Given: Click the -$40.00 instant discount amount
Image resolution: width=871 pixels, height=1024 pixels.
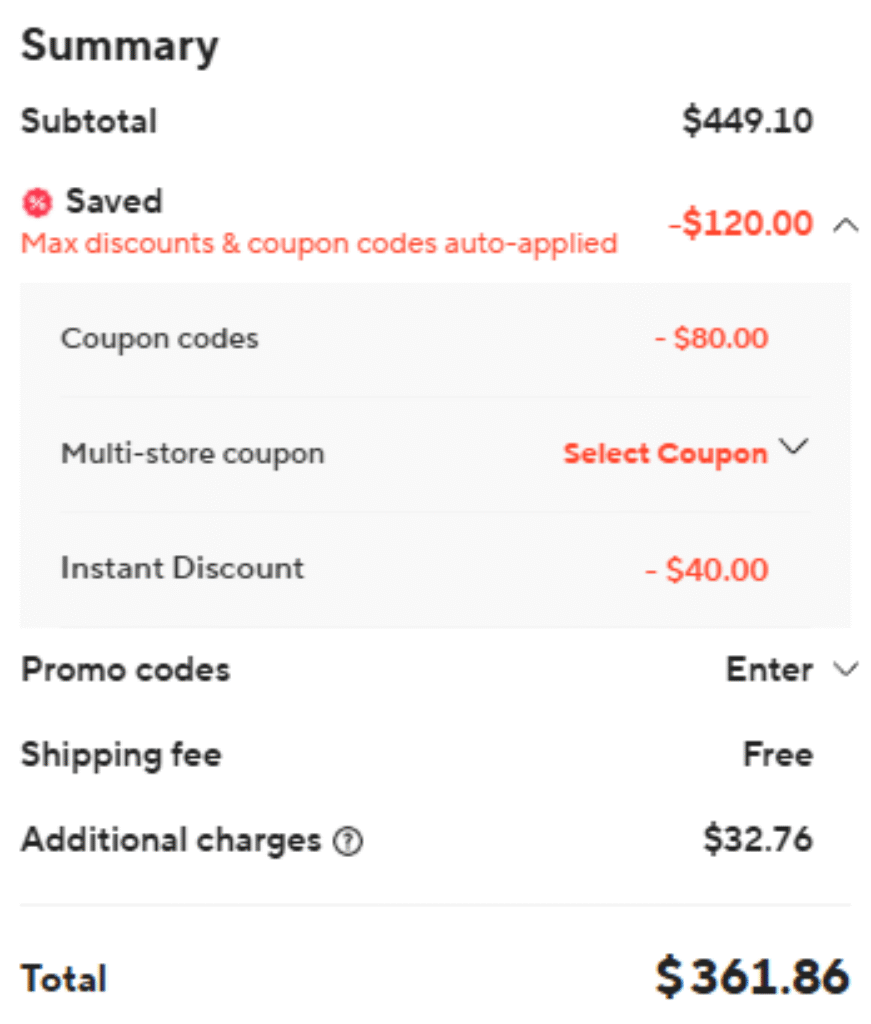Looking at the screenshot, I should (707, 570).
